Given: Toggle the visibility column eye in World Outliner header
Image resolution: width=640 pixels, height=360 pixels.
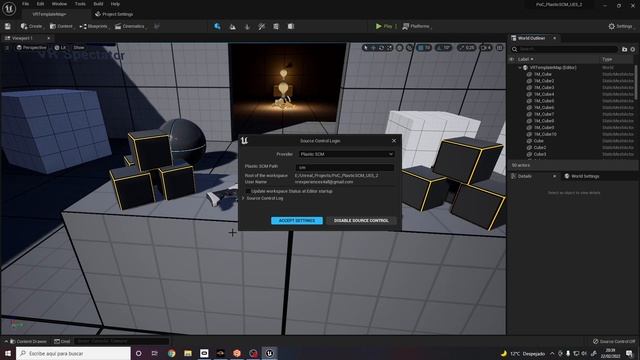Looking at the screenshot, I should [512, 59].
